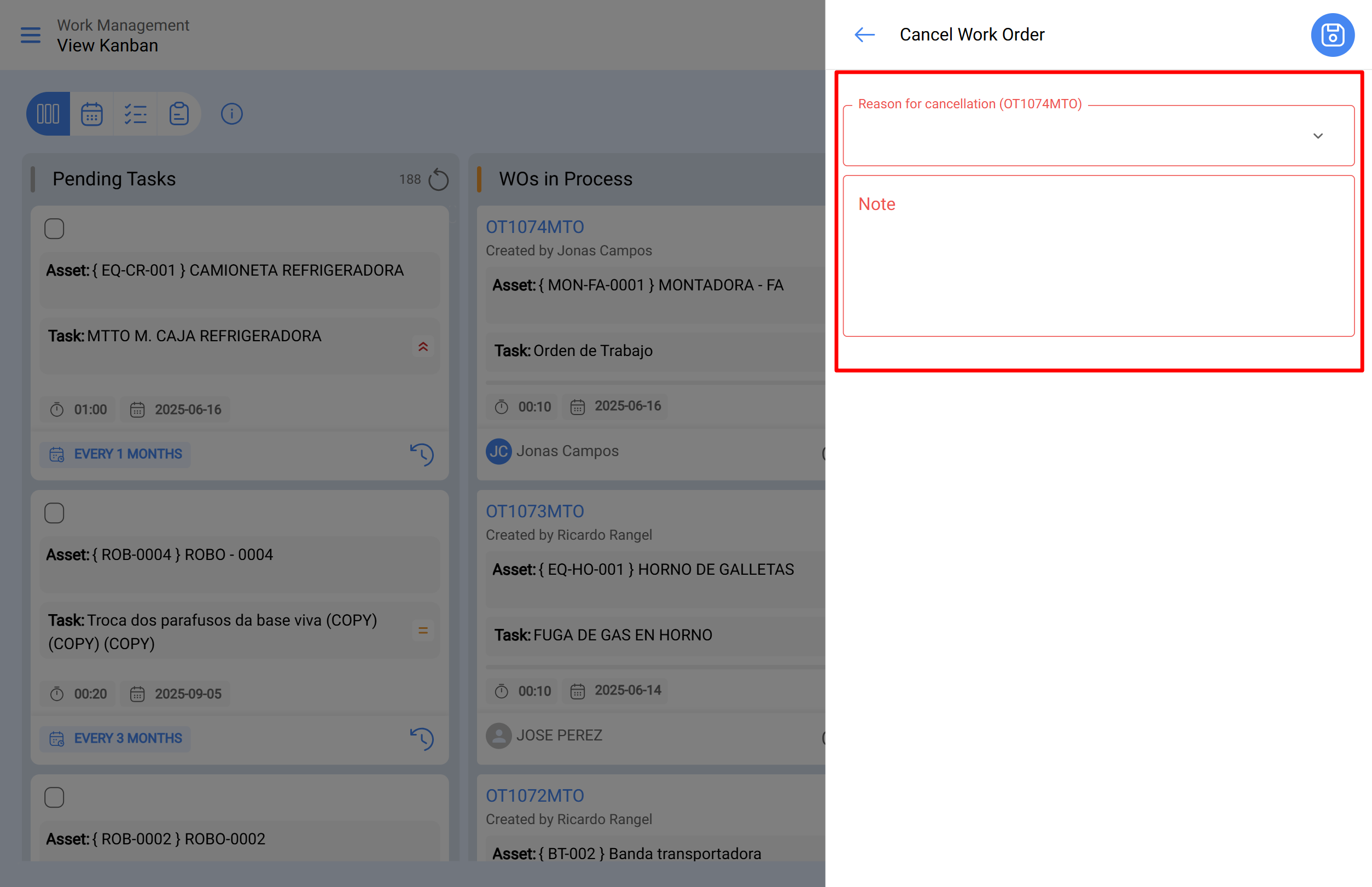This screenshot has width=1372, height=887.
Task: Check the CAMIONETA REFRIGERADORA task checkbox
Action: [54, 229]
